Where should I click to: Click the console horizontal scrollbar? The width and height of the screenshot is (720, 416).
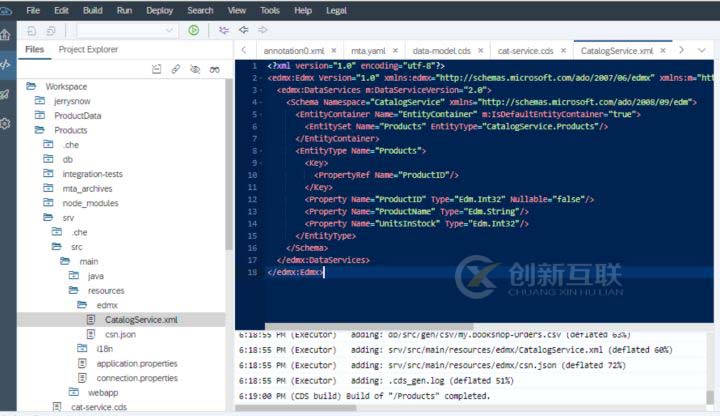(296, 408)
